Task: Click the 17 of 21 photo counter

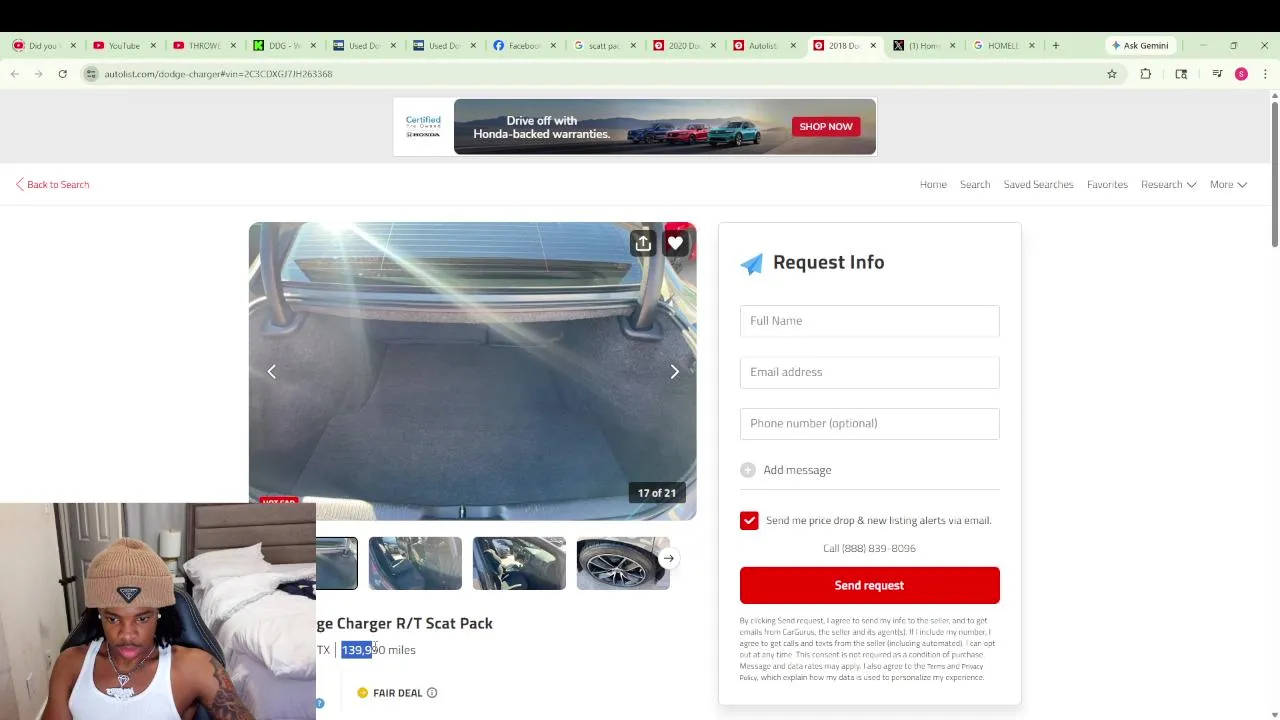Action: (656, 493)
